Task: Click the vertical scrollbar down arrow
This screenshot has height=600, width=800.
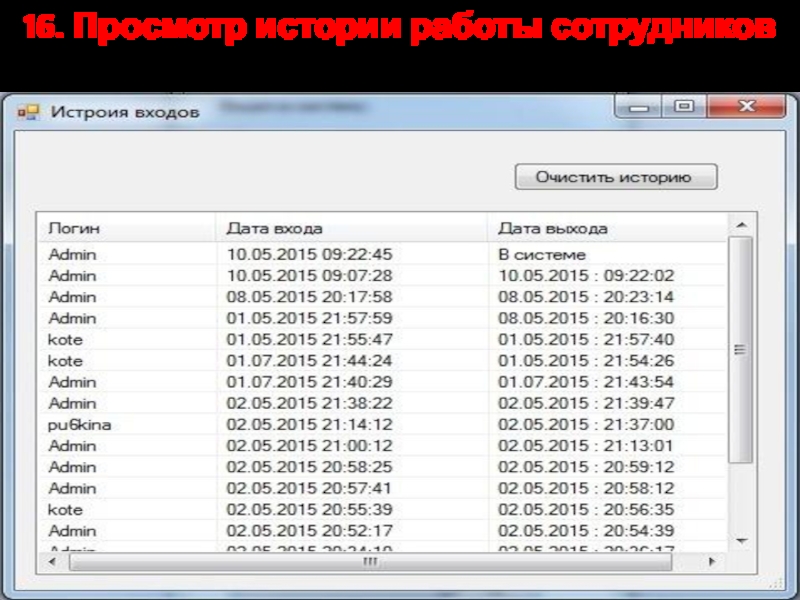Action: click(x=740, y=542)
